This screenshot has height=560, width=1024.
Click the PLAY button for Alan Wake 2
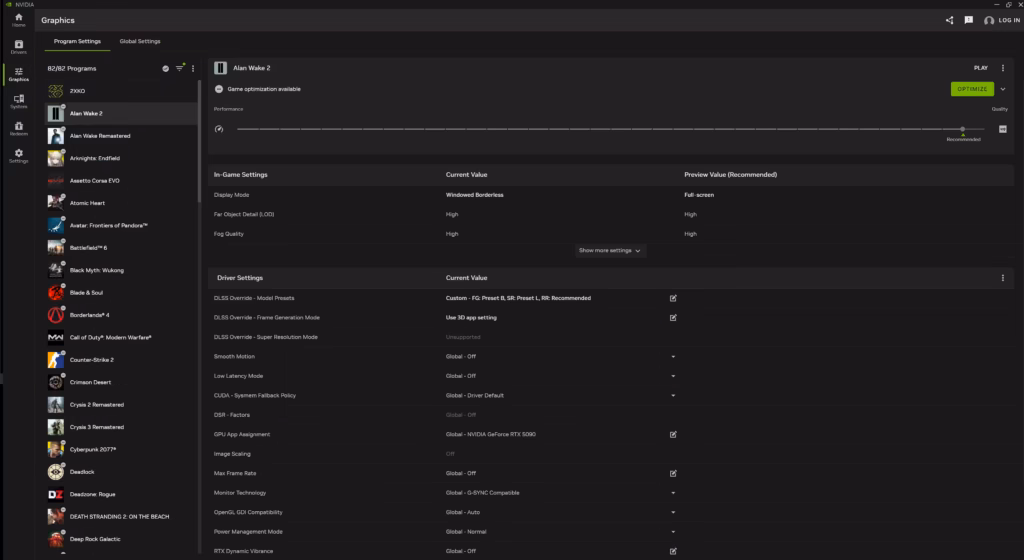point(980,68)
